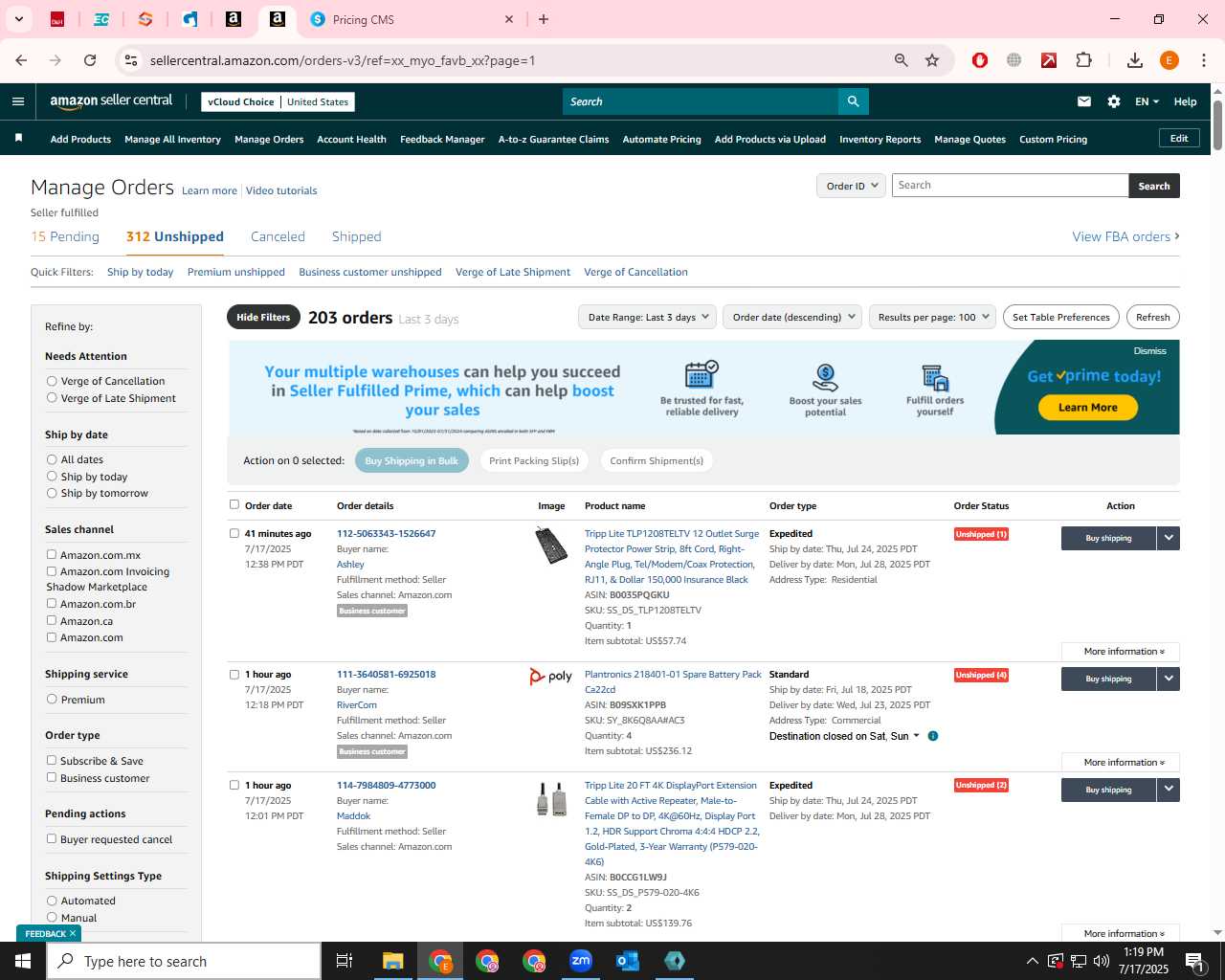Check the Amazon.ca sales channel box
This screenshot has width=1225, height=980.
click(x=52, y=620)
